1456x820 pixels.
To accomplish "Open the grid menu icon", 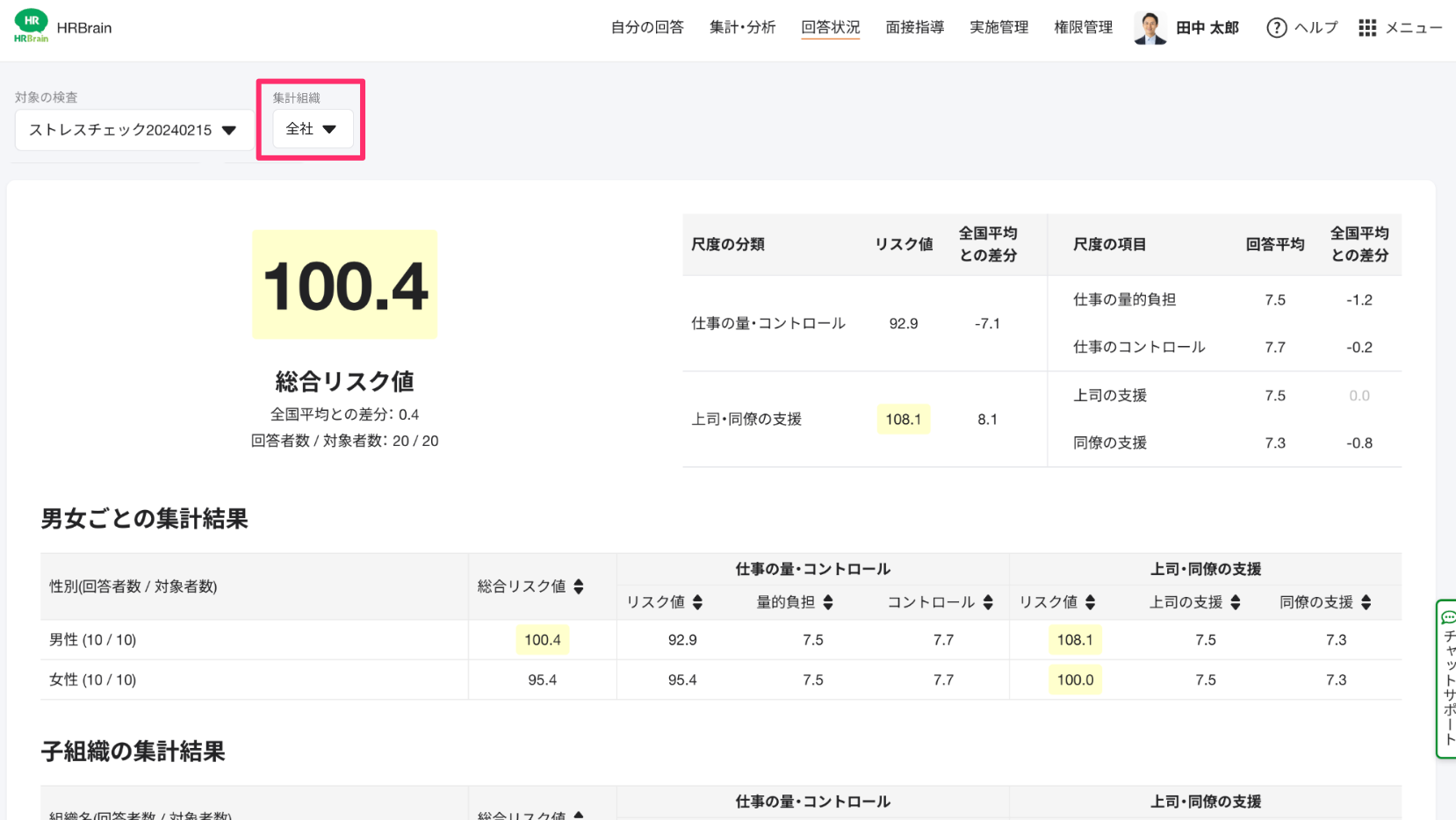I will point(1367,28).
